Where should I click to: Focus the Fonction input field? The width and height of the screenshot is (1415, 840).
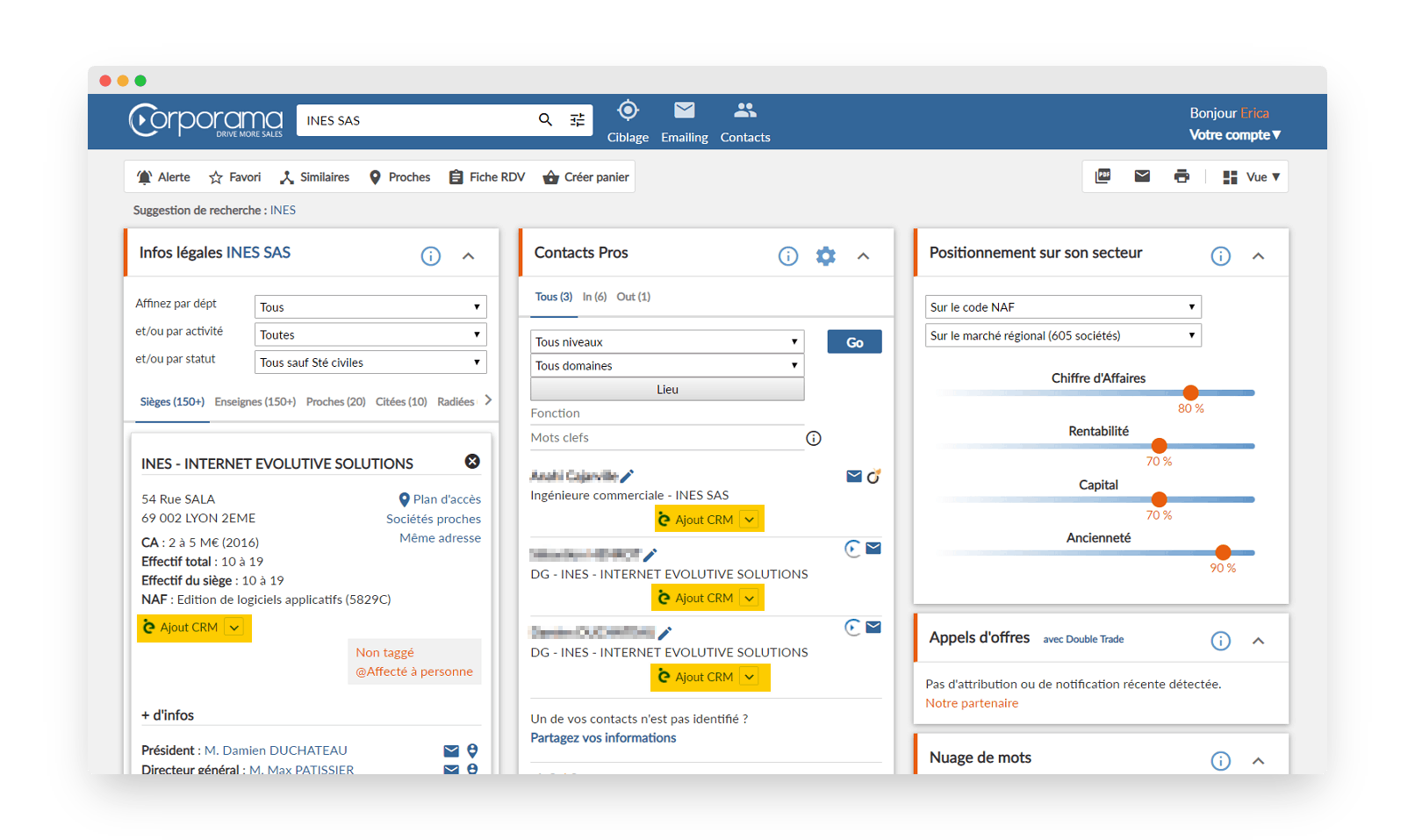click(667, 413)
